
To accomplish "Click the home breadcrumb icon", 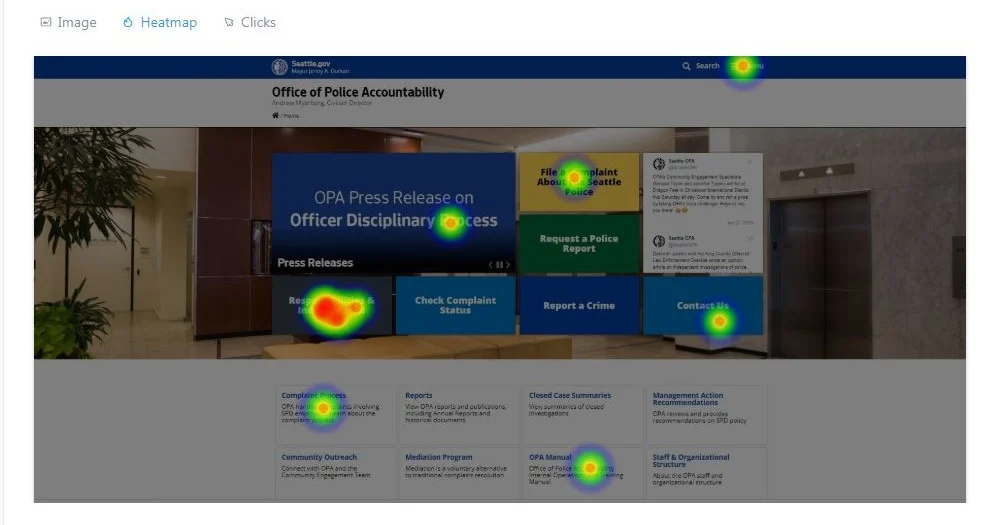I will (275, 115).
